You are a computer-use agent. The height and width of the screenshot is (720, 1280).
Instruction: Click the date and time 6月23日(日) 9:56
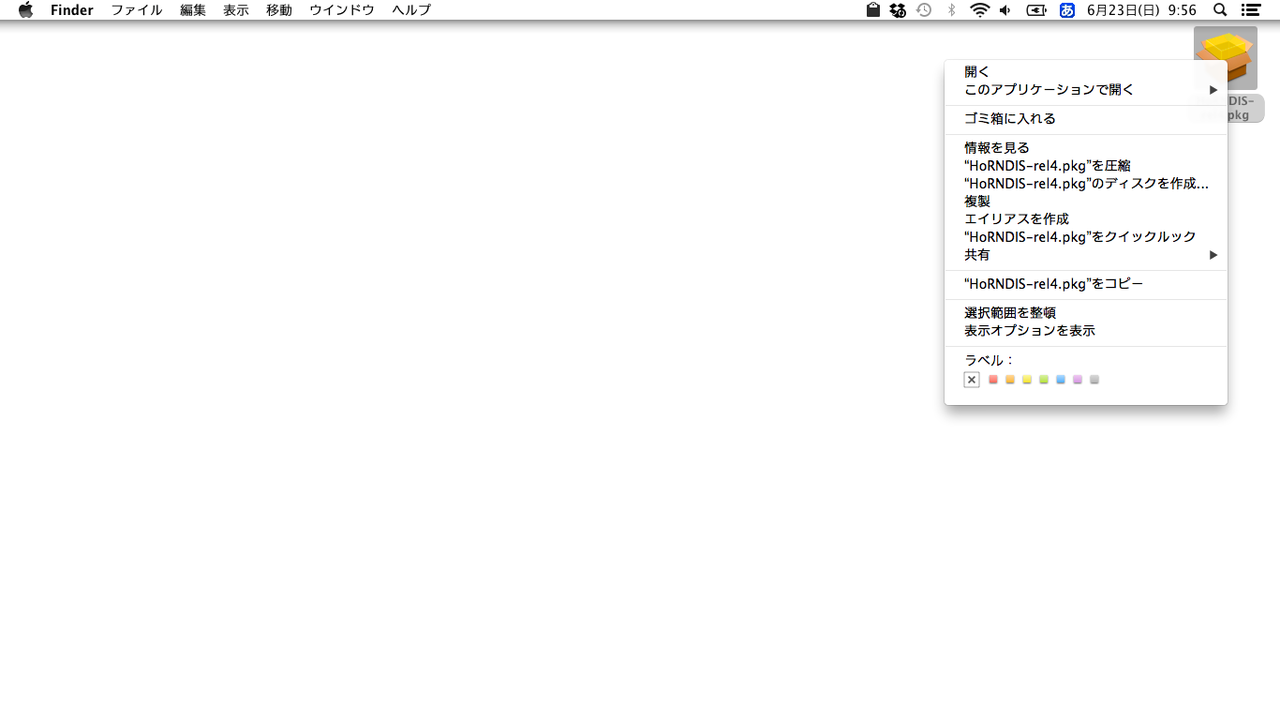(x=1142, y=10)
